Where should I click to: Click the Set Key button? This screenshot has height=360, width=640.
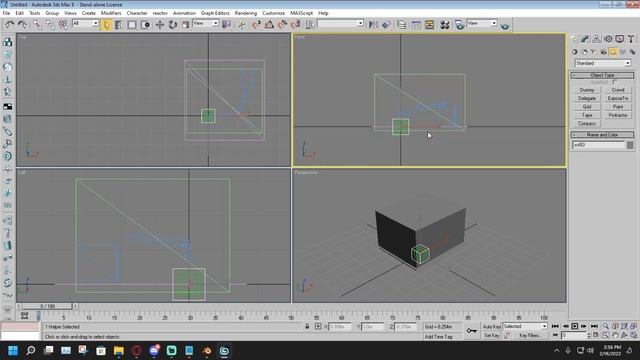491,336
